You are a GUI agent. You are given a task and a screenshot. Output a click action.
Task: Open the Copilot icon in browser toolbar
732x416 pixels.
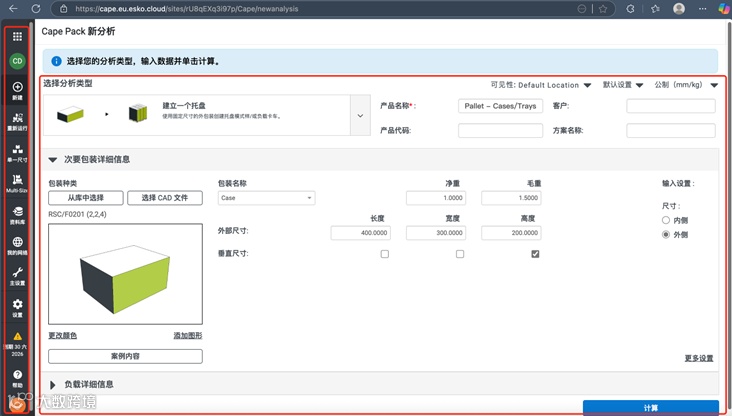pos(724,8)
